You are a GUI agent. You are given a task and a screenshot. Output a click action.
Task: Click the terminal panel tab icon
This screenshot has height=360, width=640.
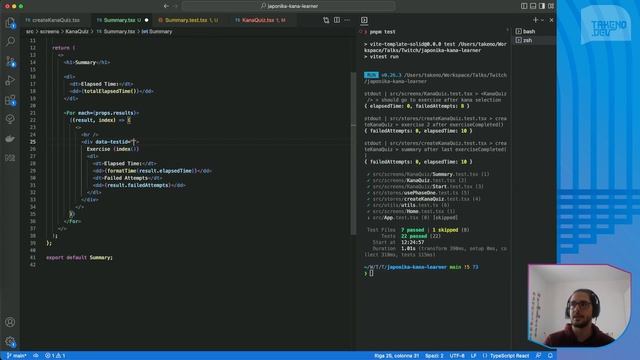click(364, 20)
